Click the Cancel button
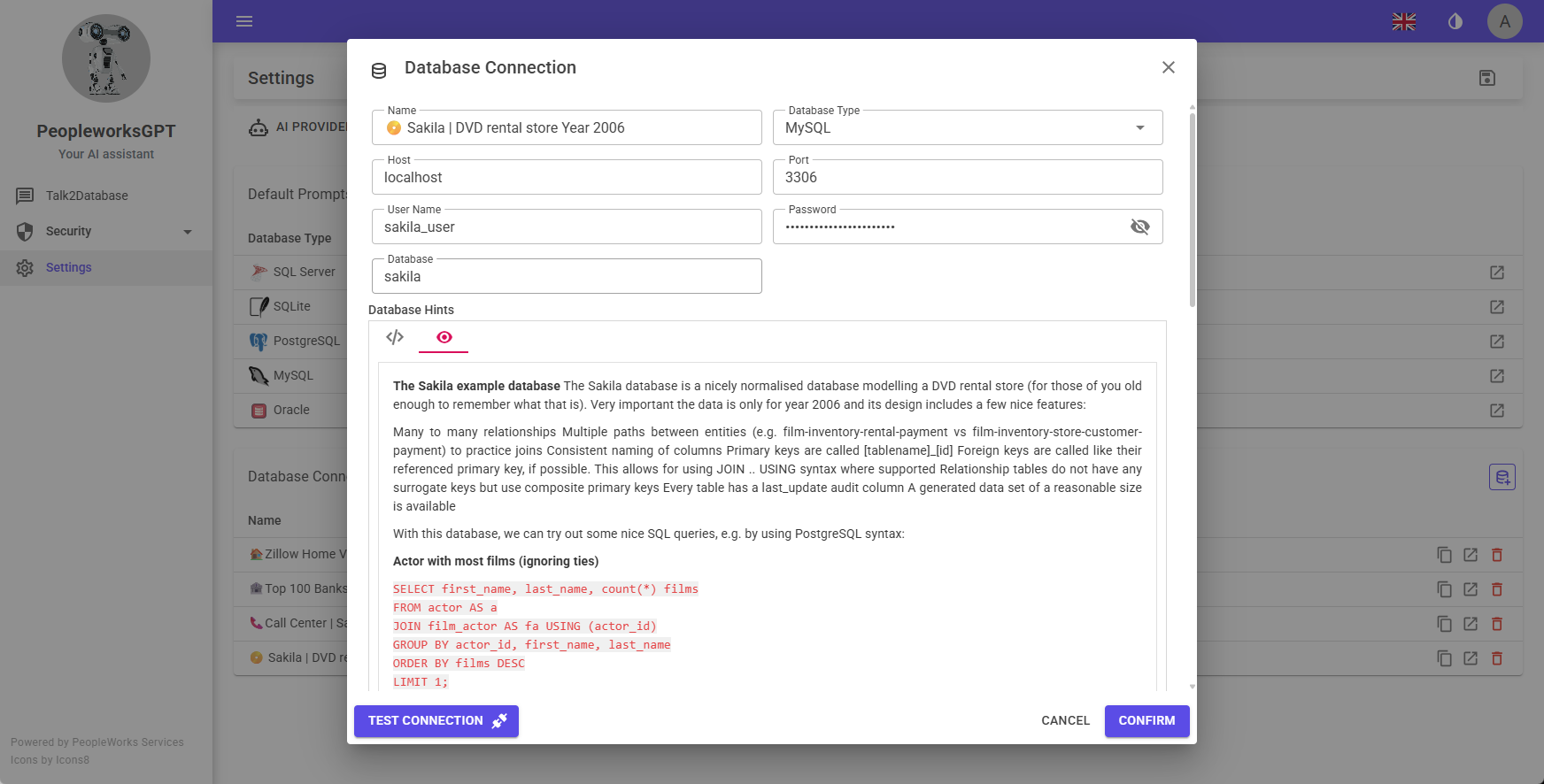 click(1065, 721)
